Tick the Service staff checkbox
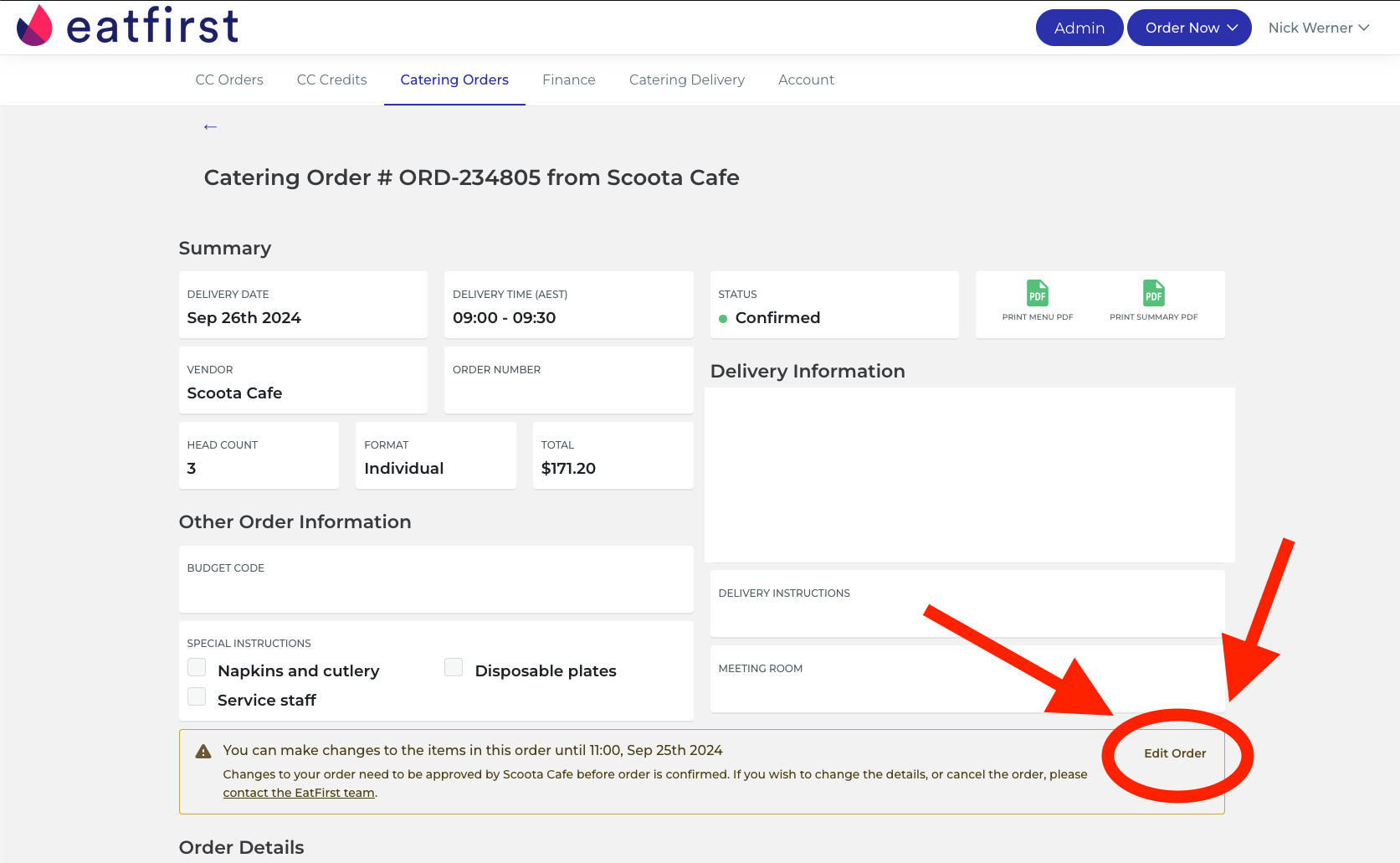The image size is (1400, 863). [197, 696]
